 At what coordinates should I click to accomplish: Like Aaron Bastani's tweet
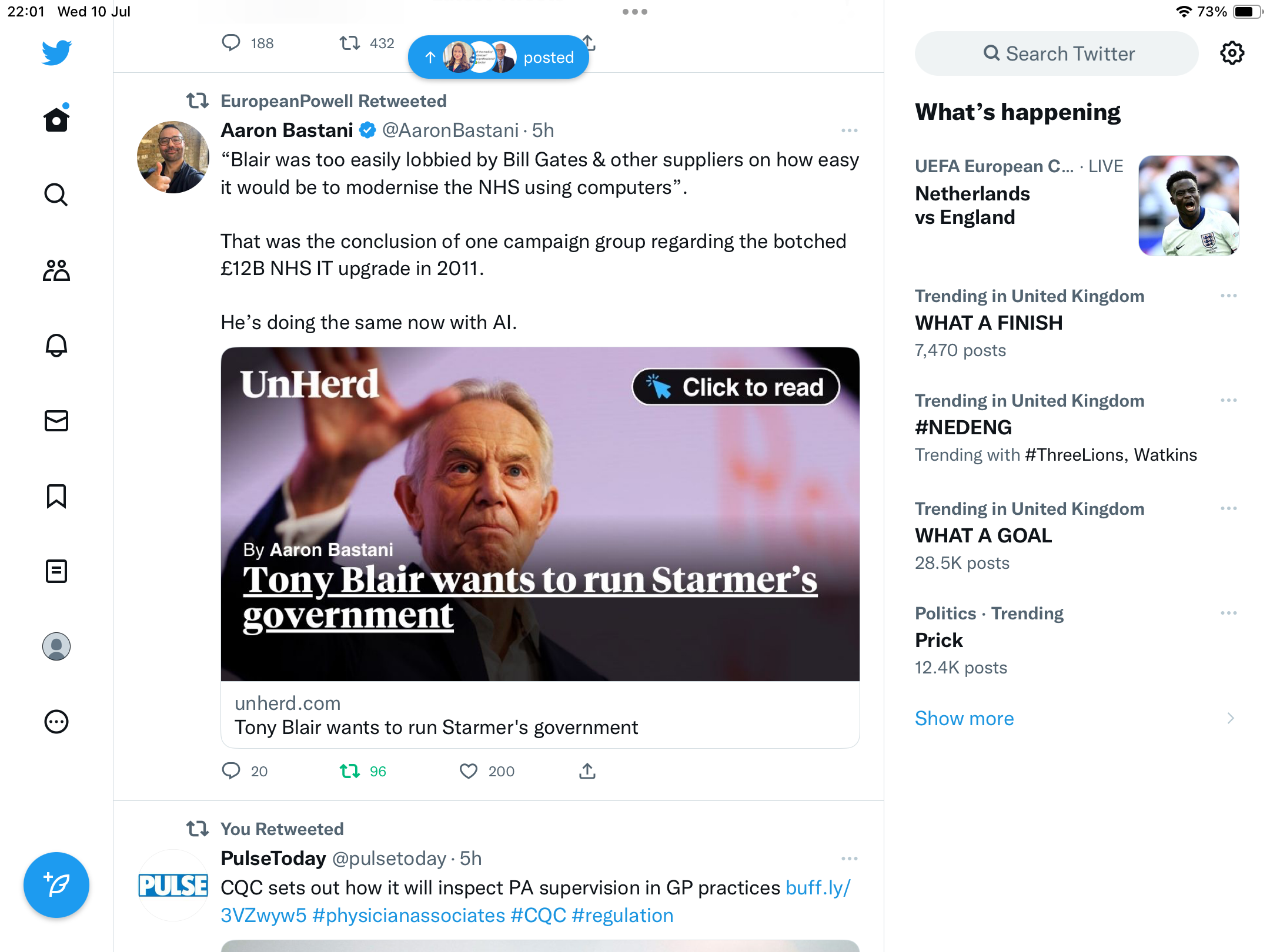click(x=468, y=771)
